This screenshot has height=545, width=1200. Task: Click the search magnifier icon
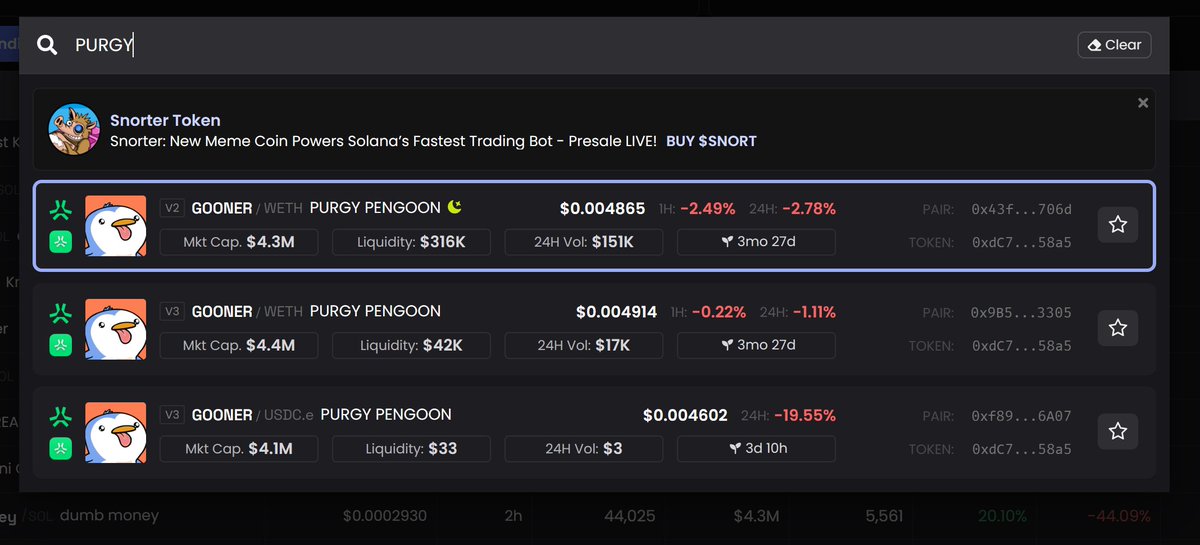[x=46, y=45]
